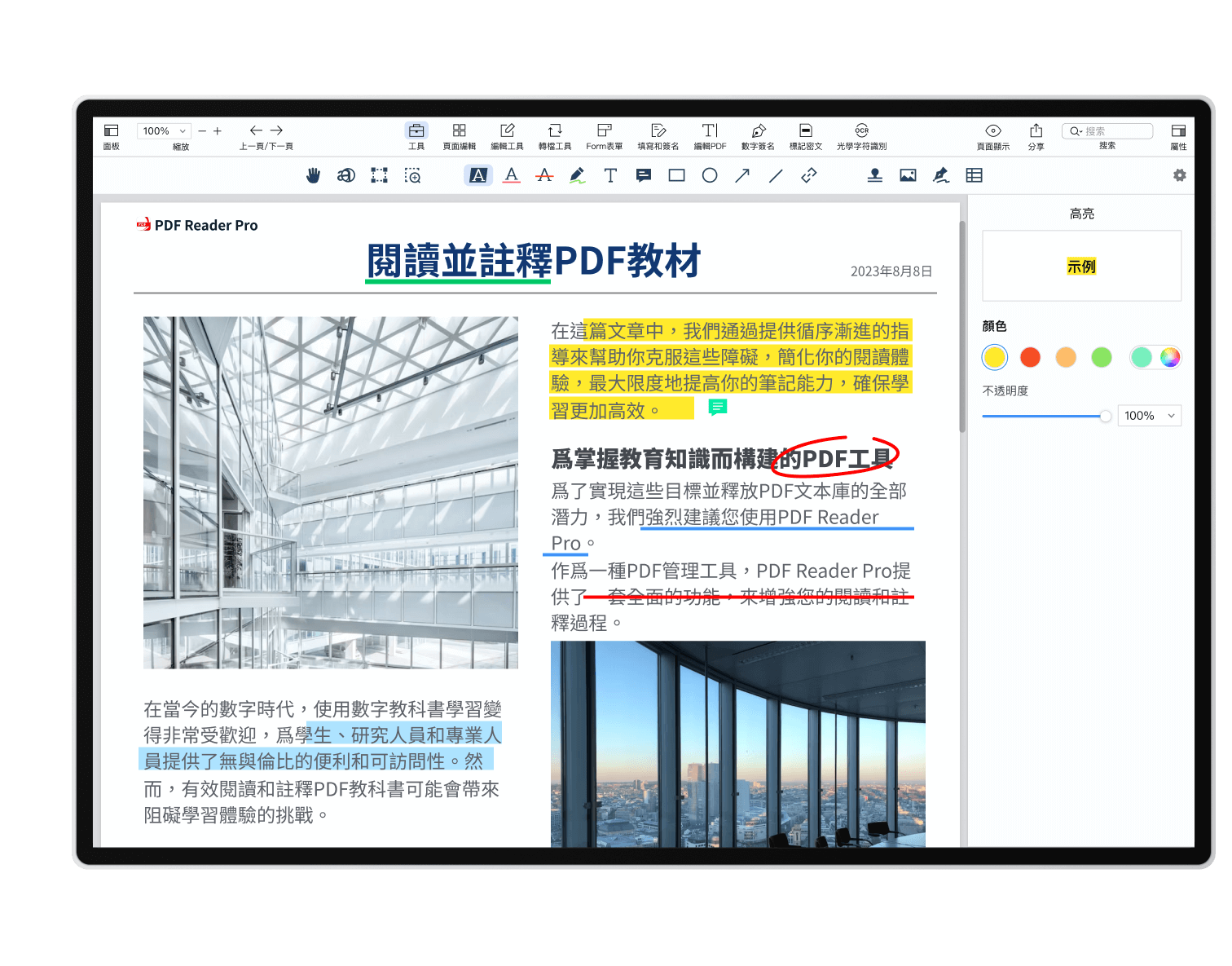The width and height of the screenshot is (1232, 966).
Task: Toggle the left 面板 sidebar panel
Action: tap(112, 135)
